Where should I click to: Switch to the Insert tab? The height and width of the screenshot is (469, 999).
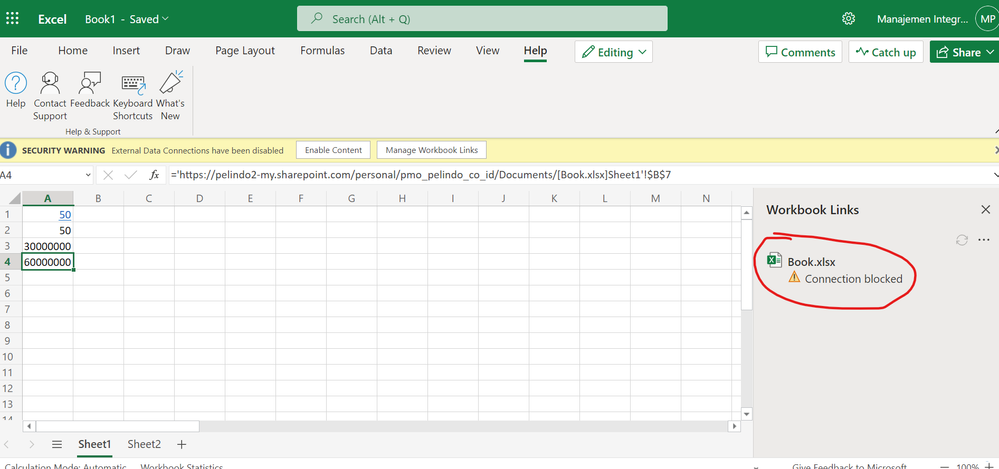tap(126, 50)
